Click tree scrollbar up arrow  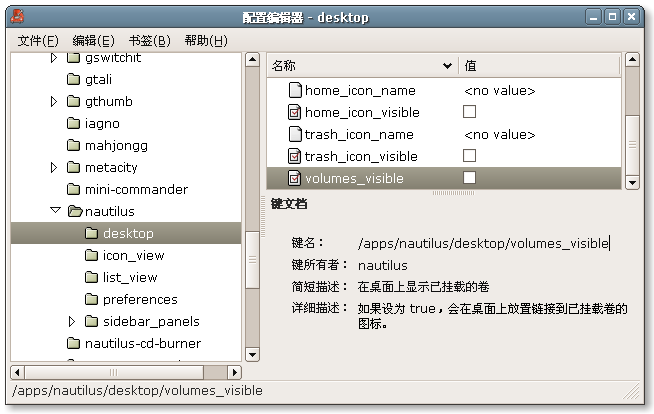click(252, 60)
